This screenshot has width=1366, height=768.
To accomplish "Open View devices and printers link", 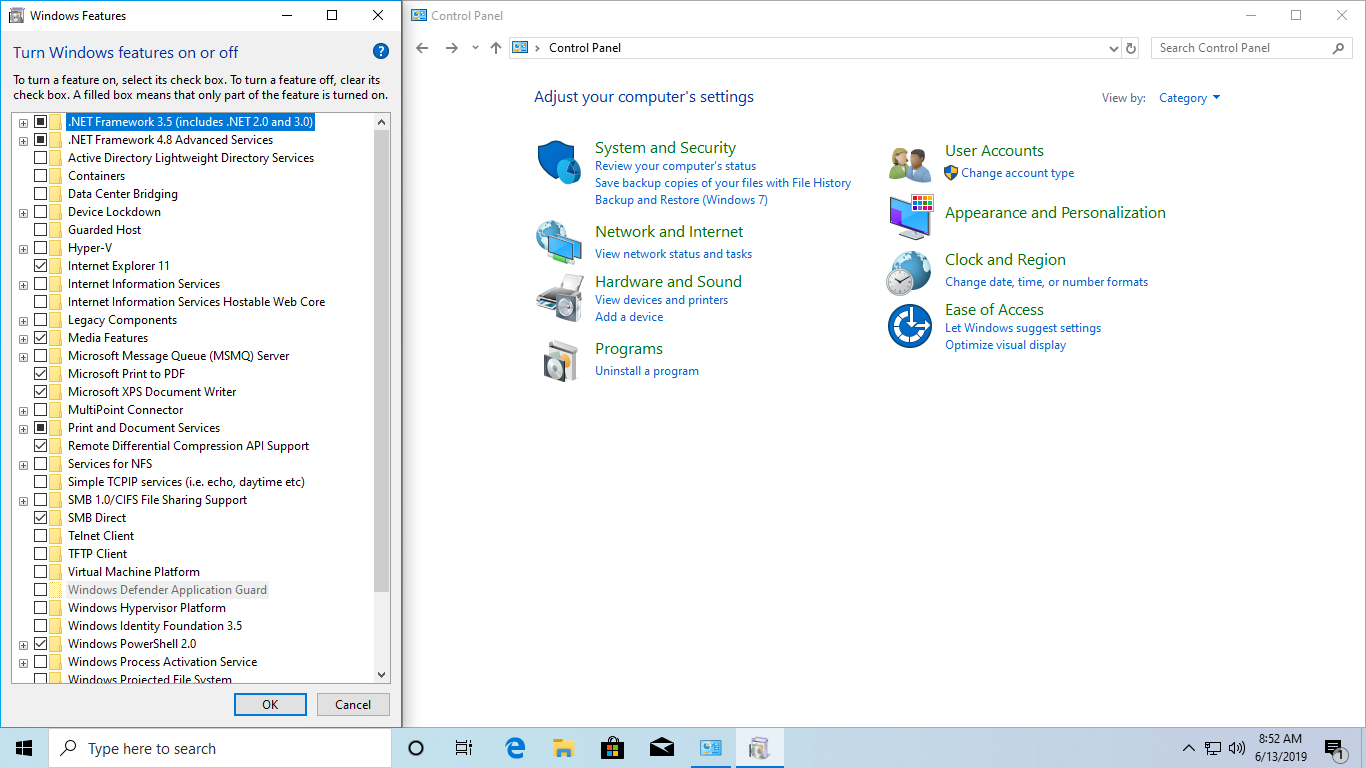I will click(662, 300).
